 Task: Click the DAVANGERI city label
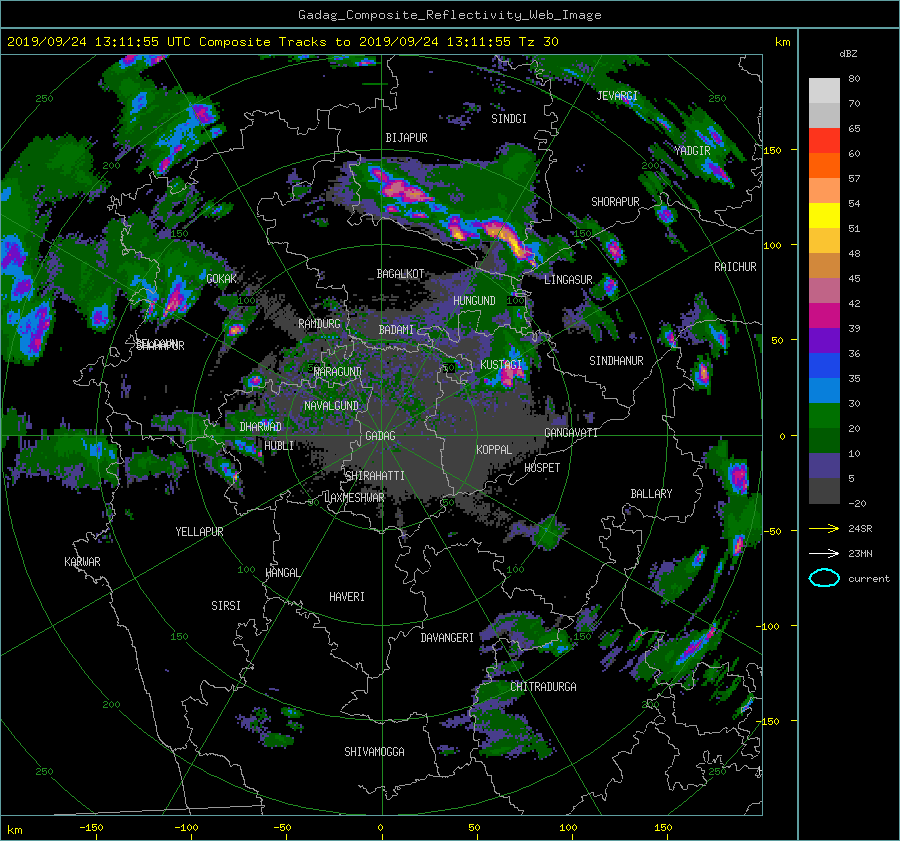(447, 638)
